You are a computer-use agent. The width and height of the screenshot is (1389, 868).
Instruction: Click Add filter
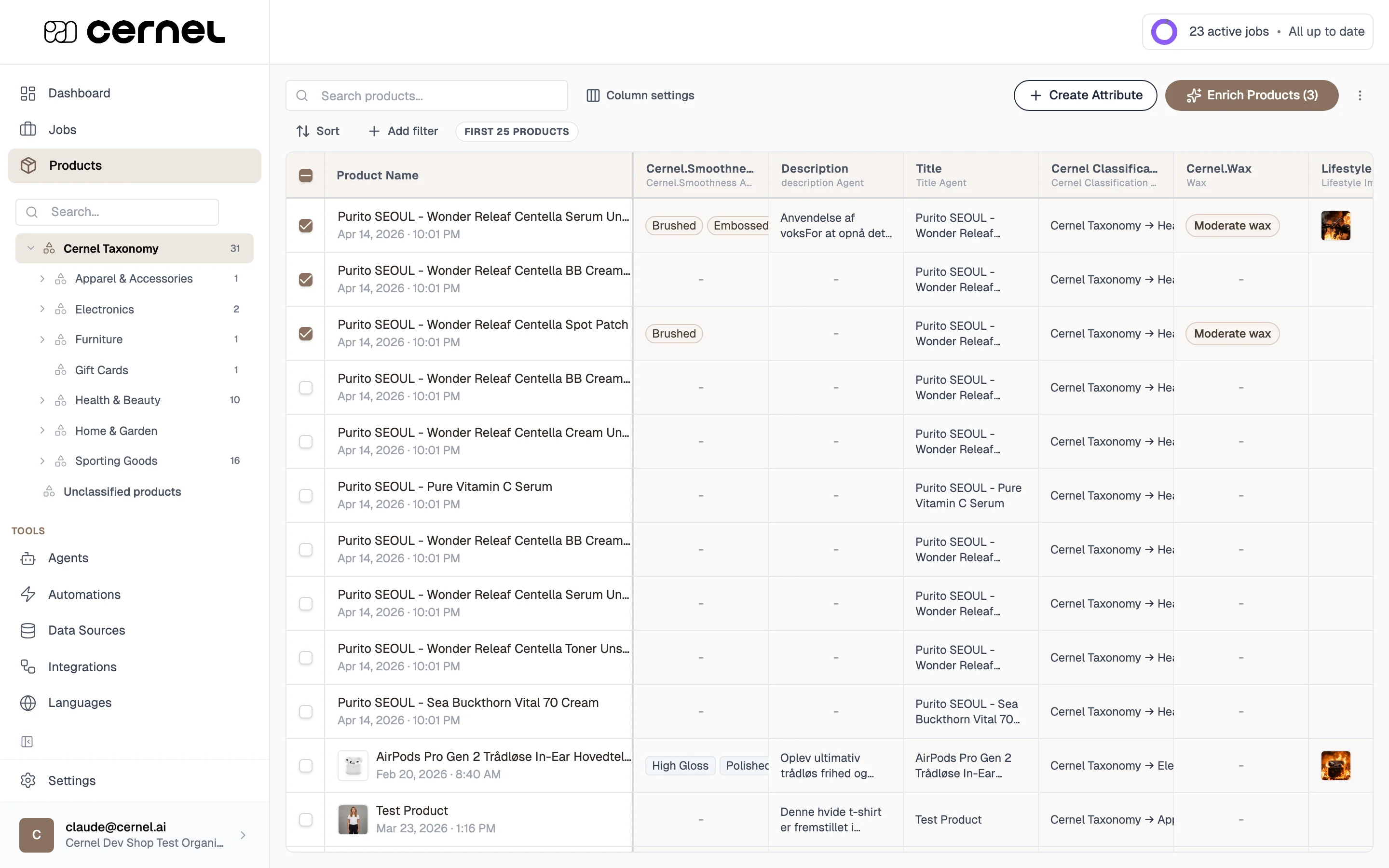coord(403,132)
